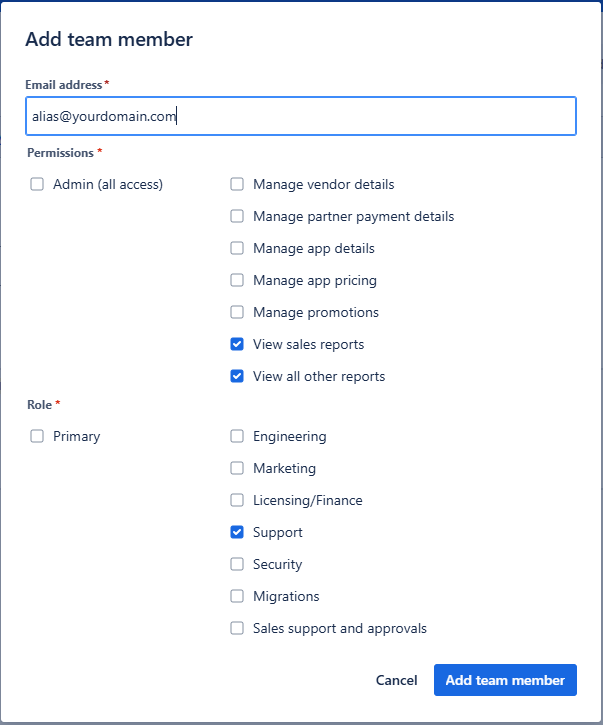The image size is (603, 725).
Task: Check the Admin (all access) checkbox
Action: [37, 184]
